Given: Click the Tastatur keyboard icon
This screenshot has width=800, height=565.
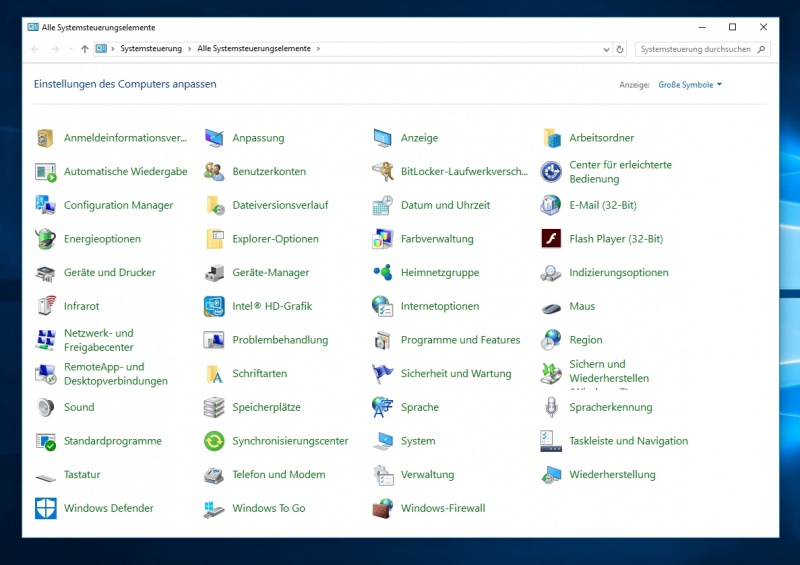Looking at the screenshot, I should pos(45,478).
